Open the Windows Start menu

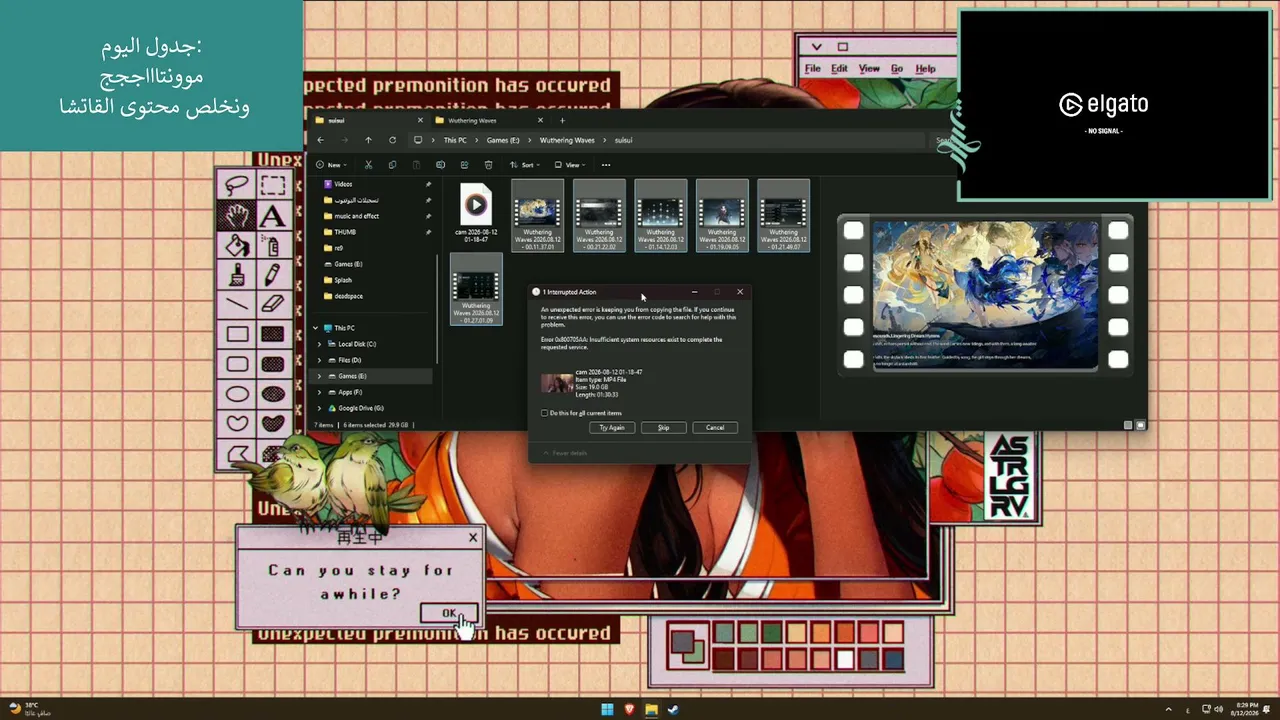[x=607, y=710]
